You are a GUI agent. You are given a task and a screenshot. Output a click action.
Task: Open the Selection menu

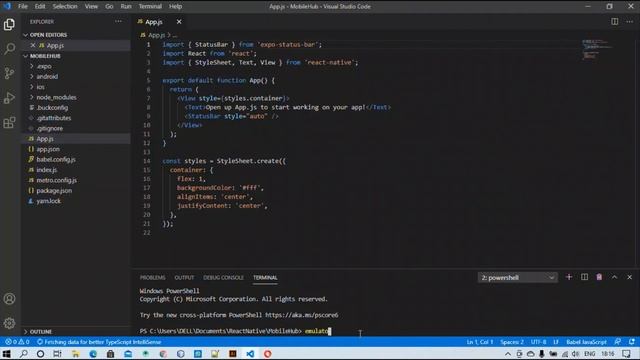point(65,7)
